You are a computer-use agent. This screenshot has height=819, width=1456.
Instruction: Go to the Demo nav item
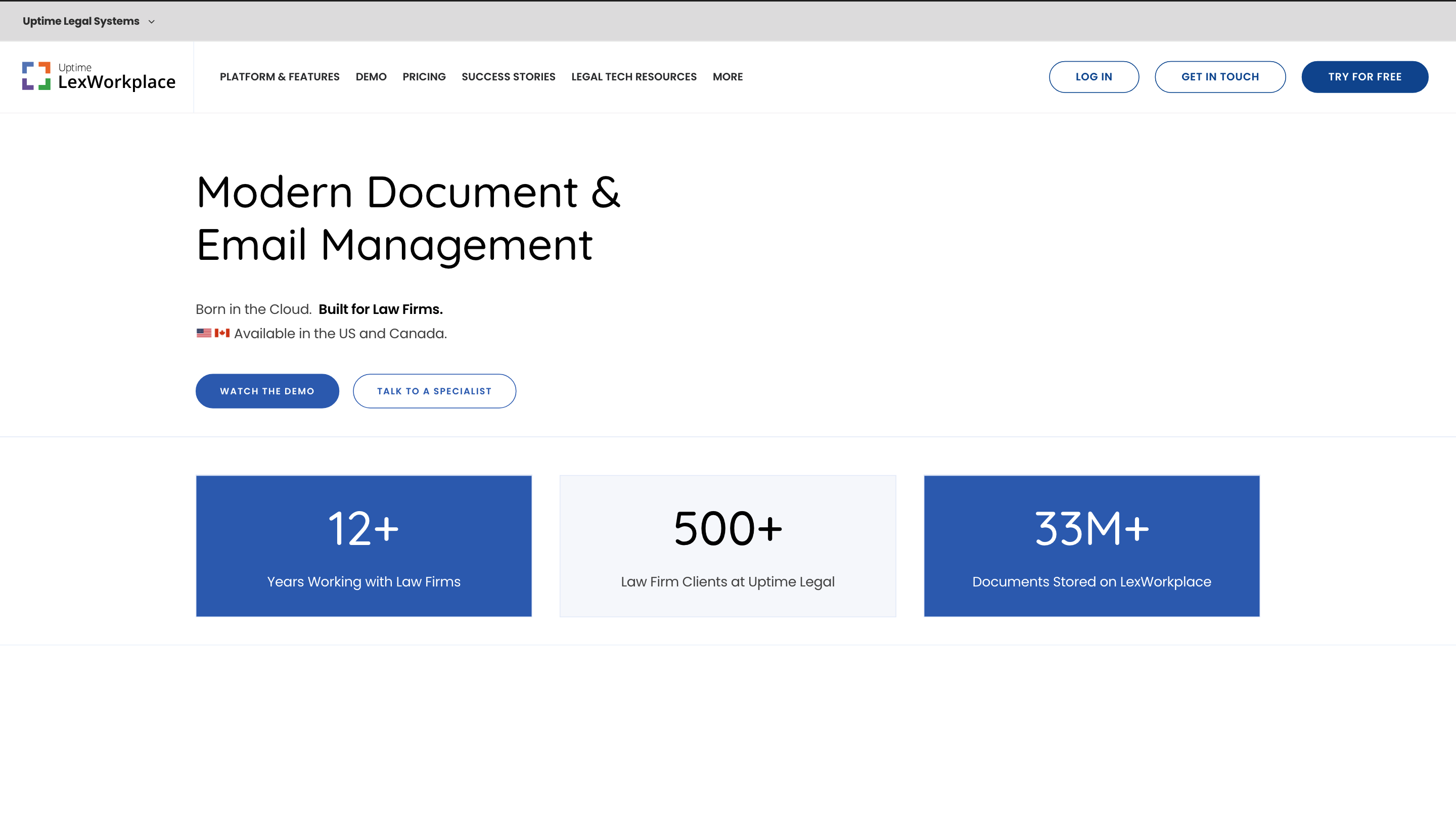371,77
